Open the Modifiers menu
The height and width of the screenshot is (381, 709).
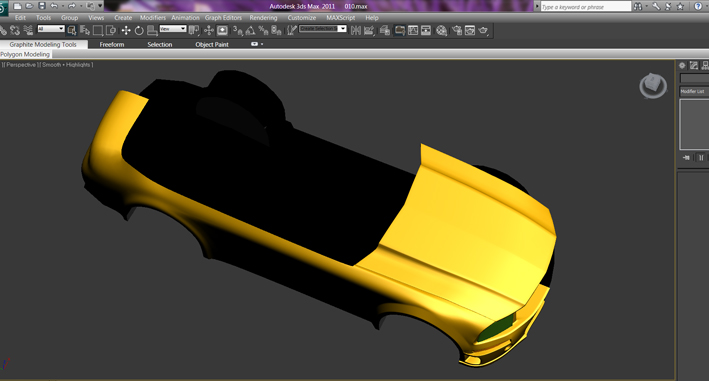tap(153, 18)
